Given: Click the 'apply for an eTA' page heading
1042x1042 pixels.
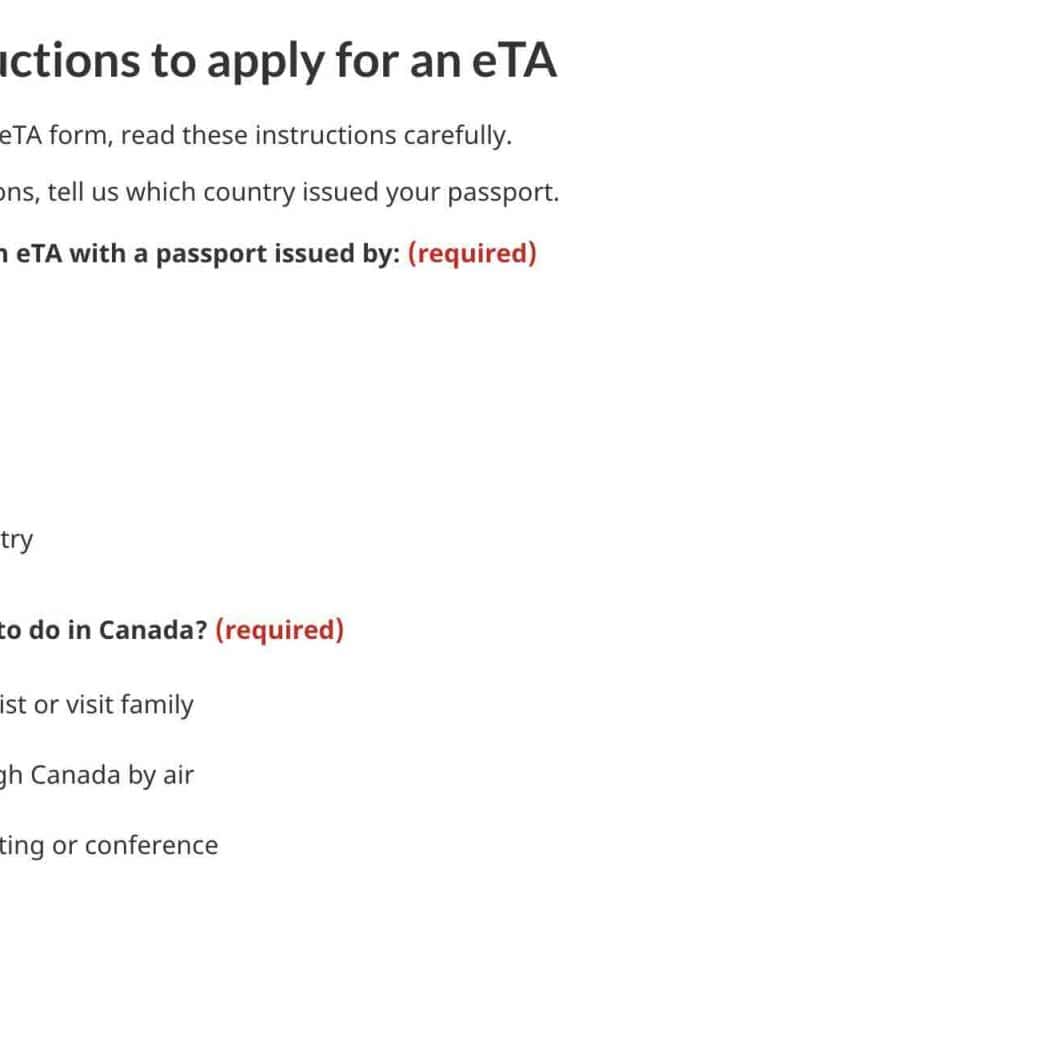Looking at the screenshot, I should [x=278, y=62].
